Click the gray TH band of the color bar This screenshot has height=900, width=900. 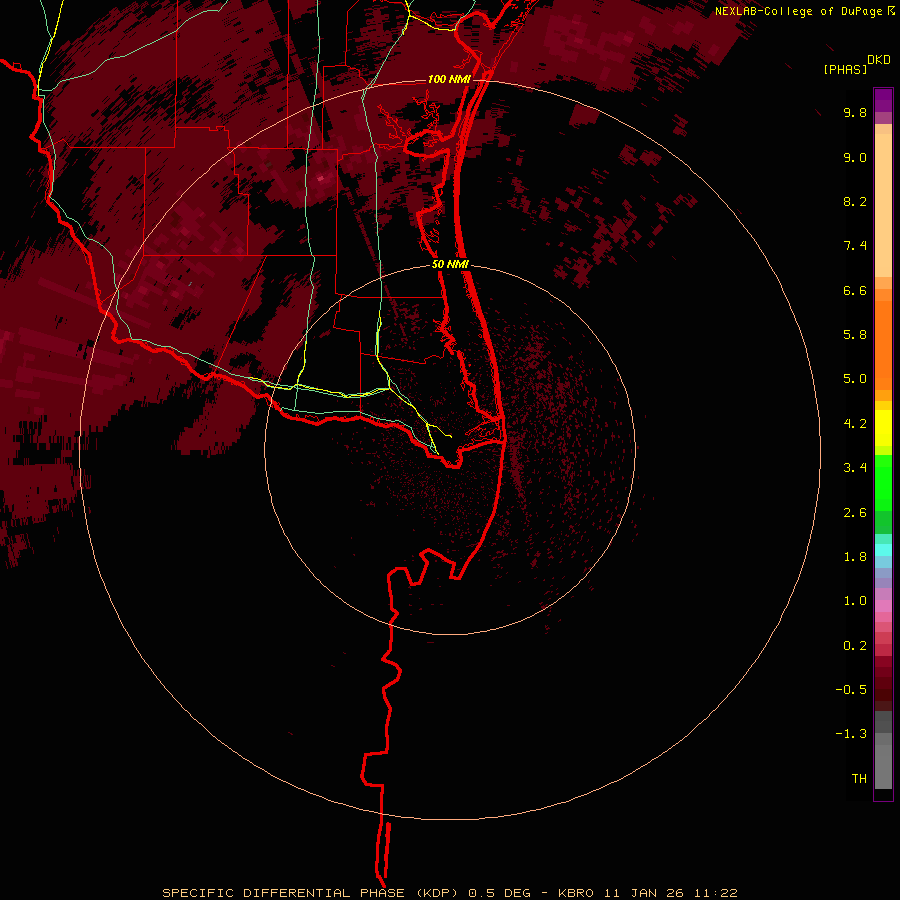[883, 766]
